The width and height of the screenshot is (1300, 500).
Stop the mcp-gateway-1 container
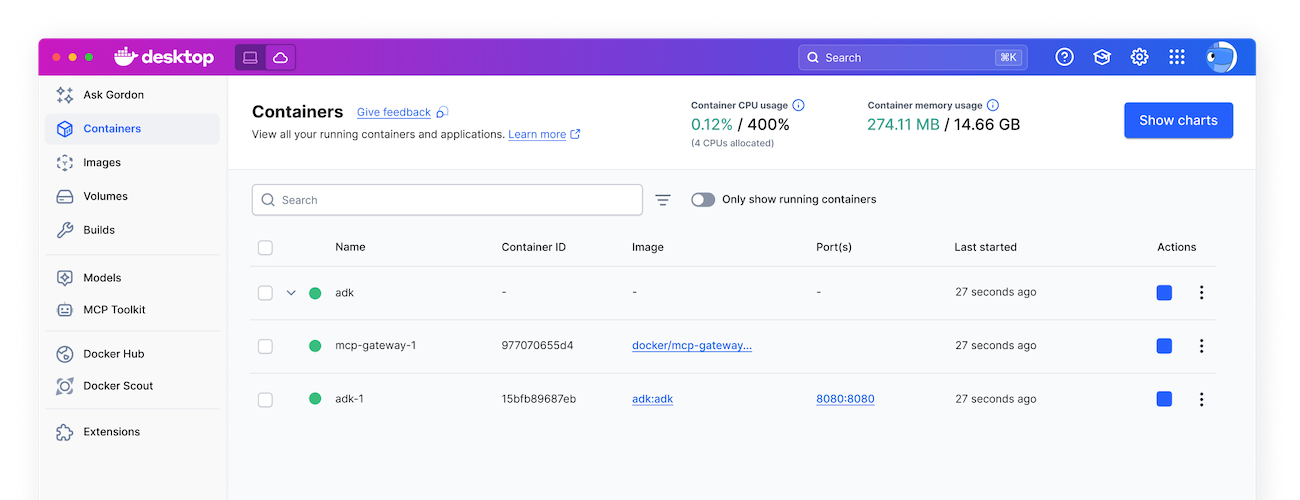coord(1164,346)
